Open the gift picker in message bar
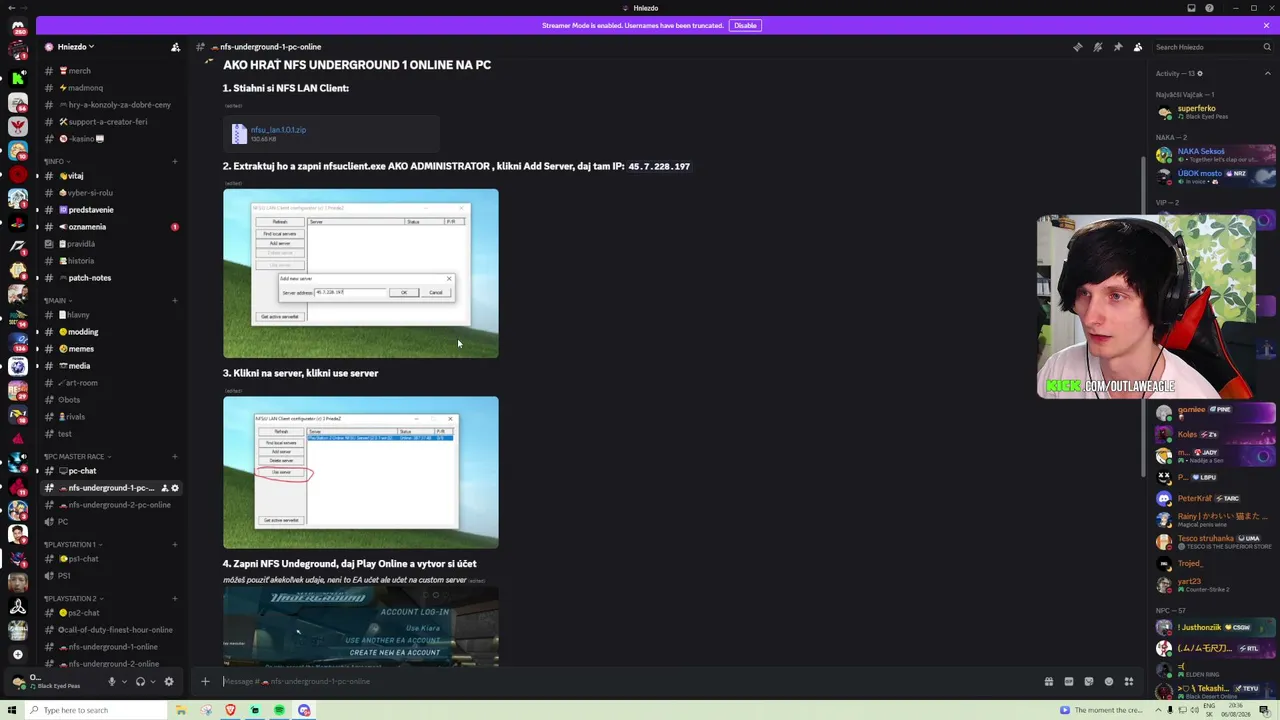The image size is (1280, 720). [x=1049, y=682]
